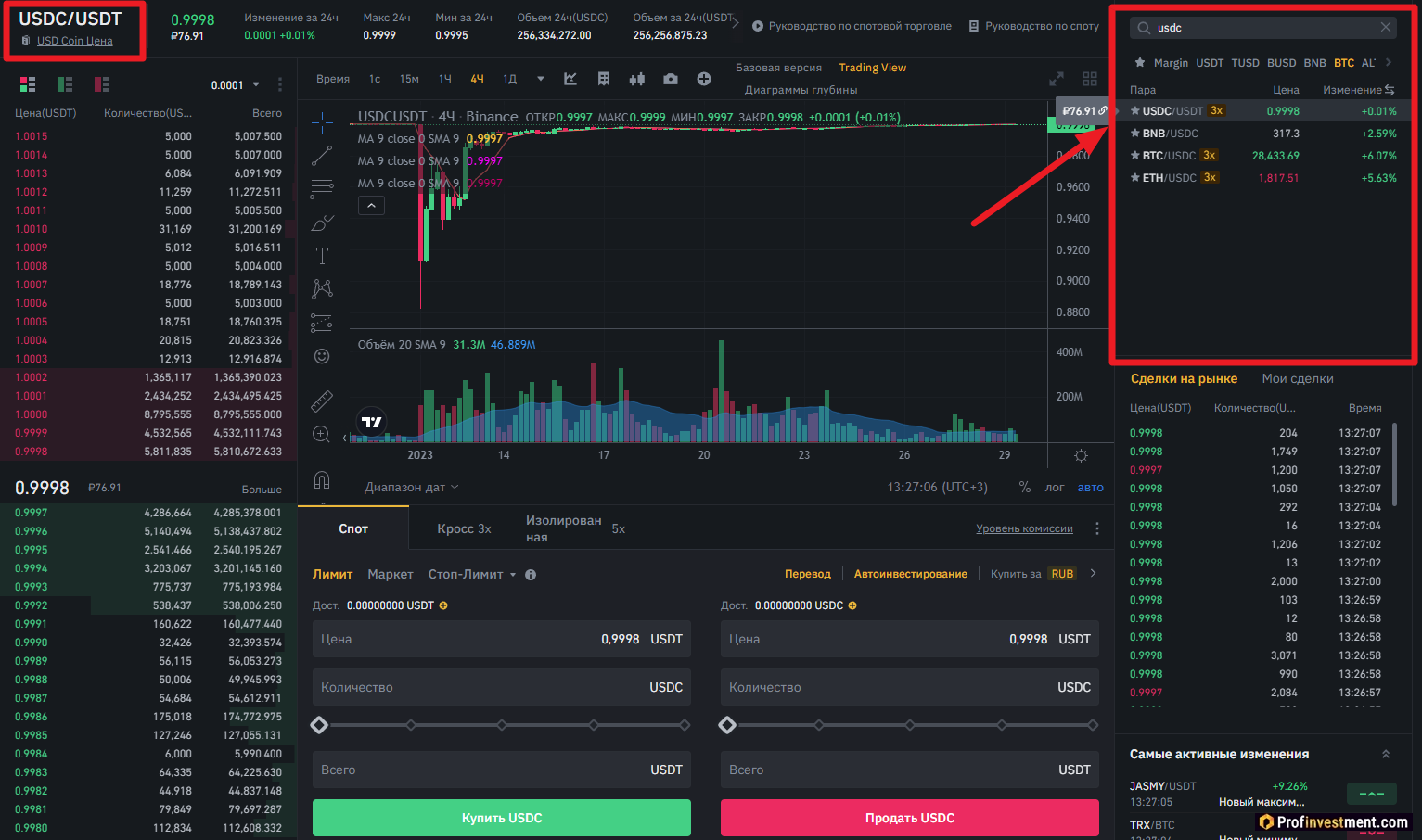The height and width of the screenshot is (840, 1422).
Task: Select the brush drawing tool
Action: tap(322, 223)
